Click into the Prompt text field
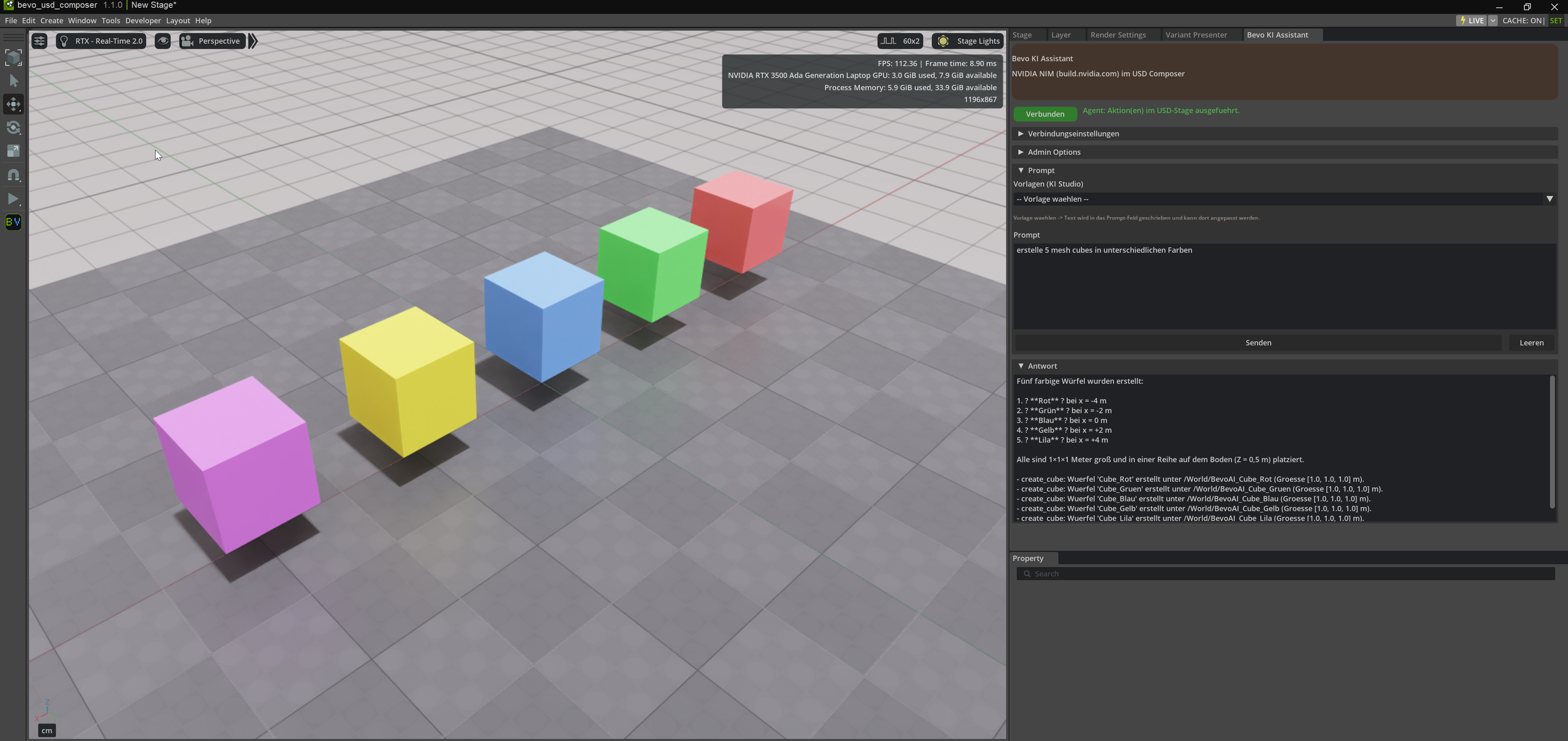The height and width of the screenshot is (741, 1568). point(1284,286)
